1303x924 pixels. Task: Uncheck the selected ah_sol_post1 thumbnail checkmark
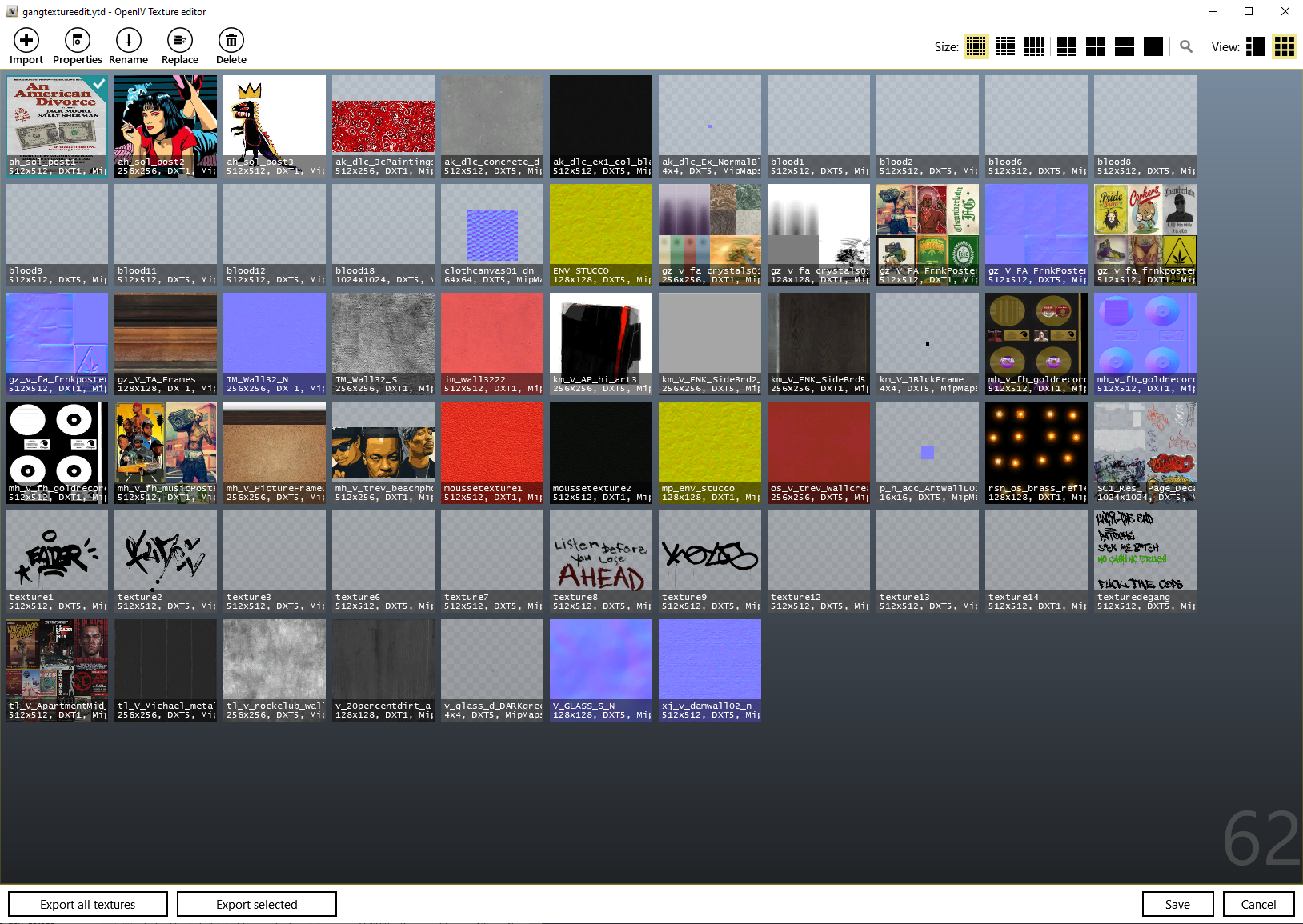coord(98,84)
